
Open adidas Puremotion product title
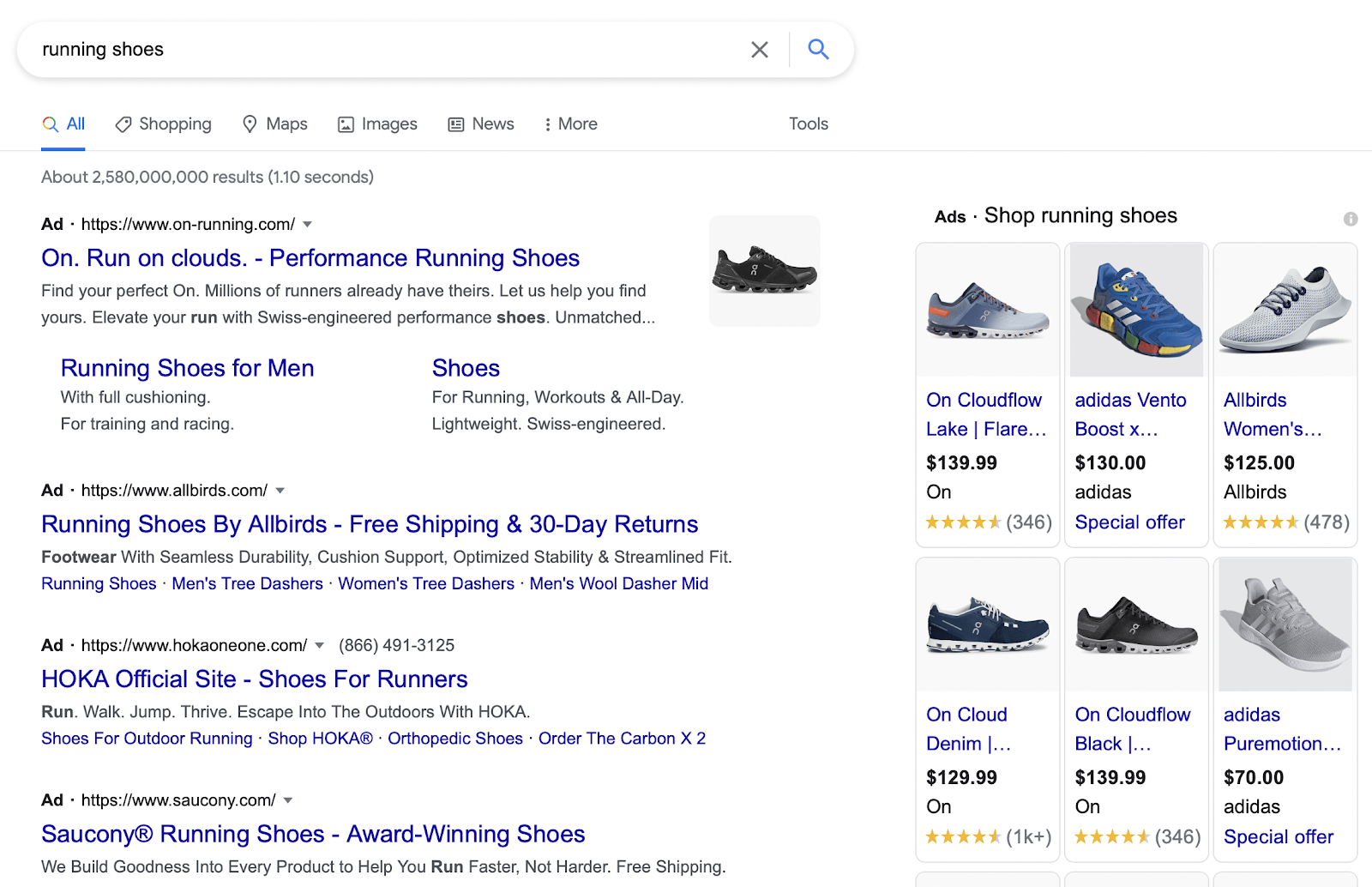click(x=1282, y=730)
